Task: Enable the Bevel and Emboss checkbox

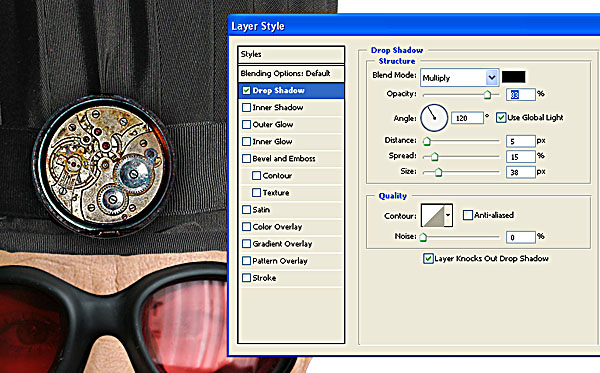Action: pos(246,158)
